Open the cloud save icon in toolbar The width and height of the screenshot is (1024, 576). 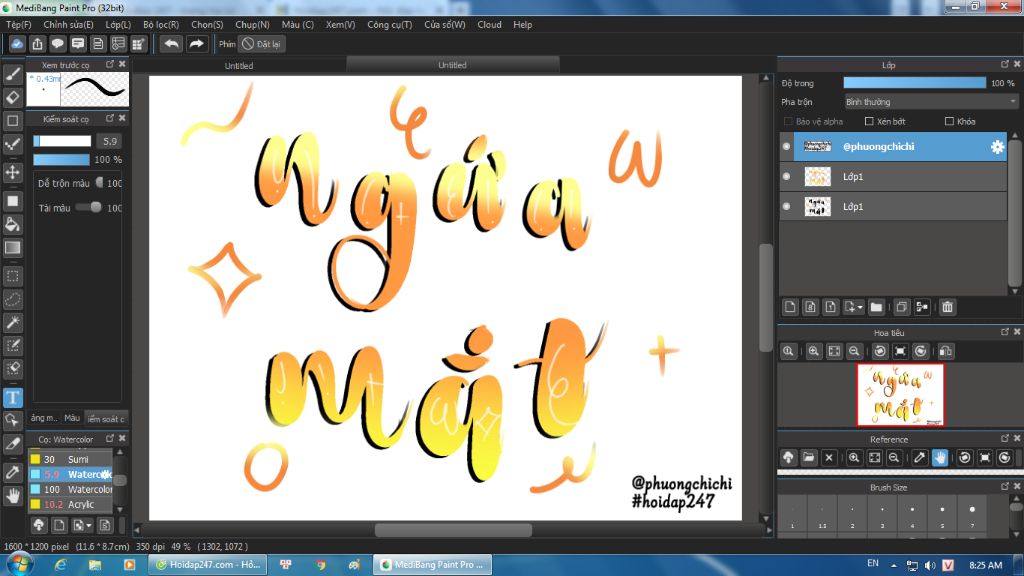17,44
